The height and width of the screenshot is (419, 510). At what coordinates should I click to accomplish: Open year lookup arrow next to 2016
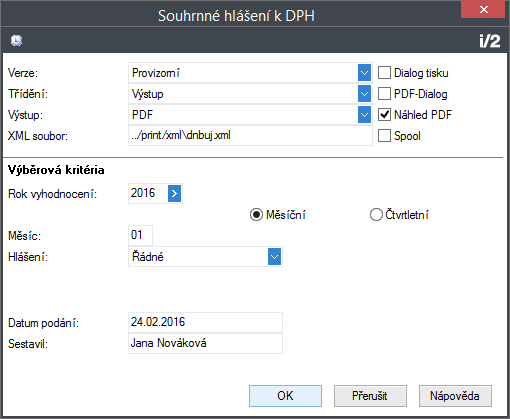[x=174, y=193]
